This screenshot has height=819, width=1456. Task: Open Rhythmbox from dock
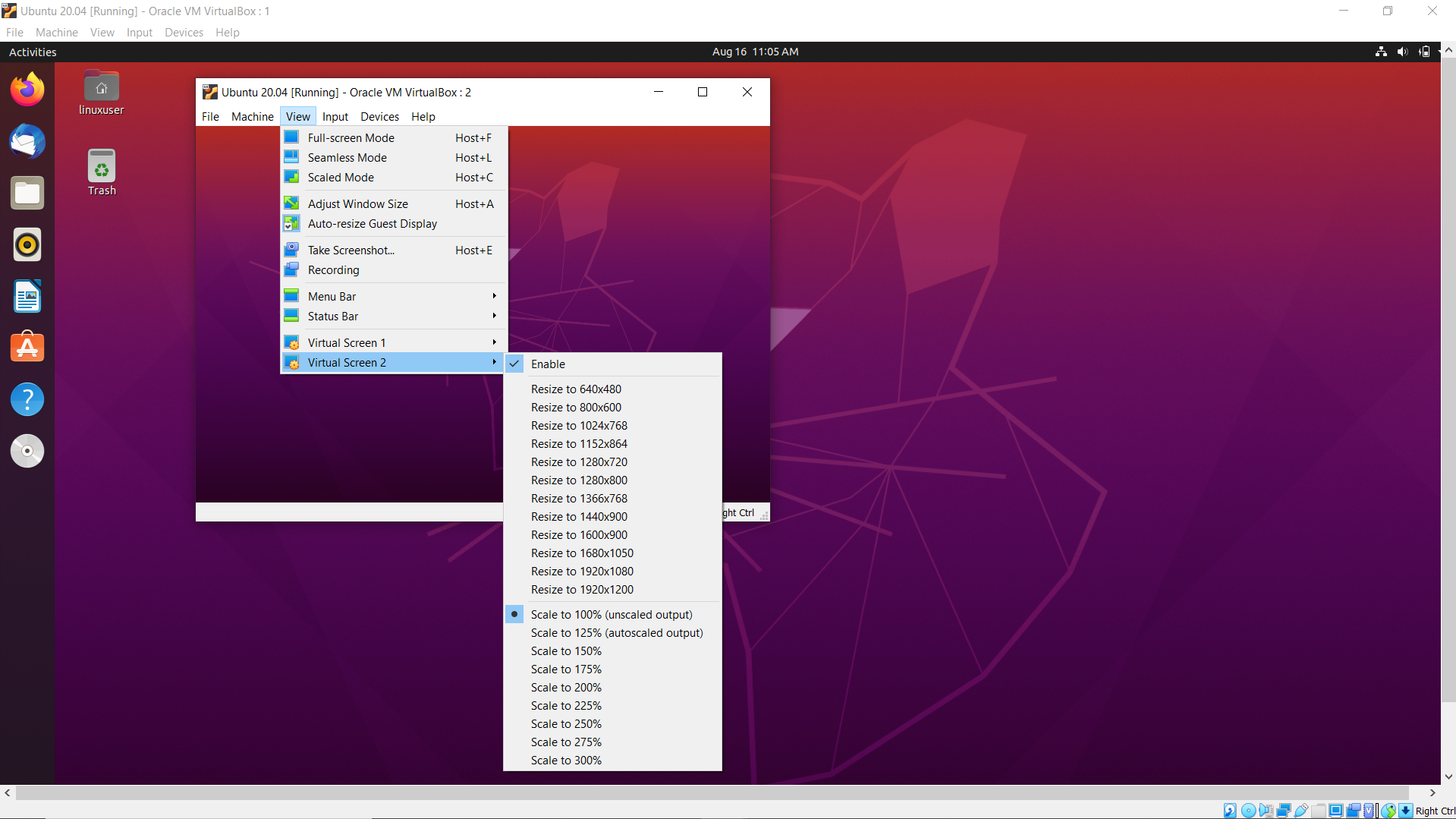click(27, 244)
